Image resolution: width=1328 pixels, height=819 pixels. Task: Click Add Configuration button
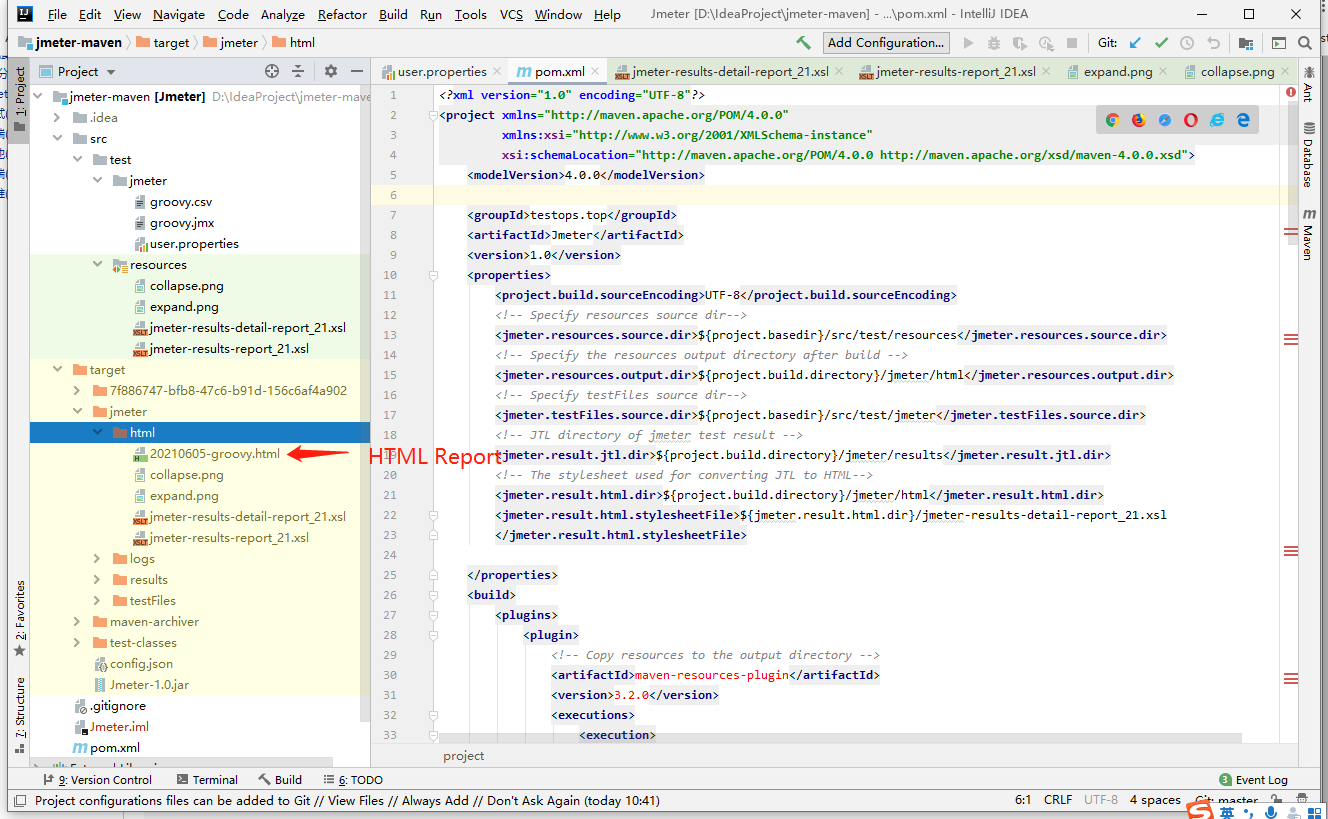click(886, 43)
